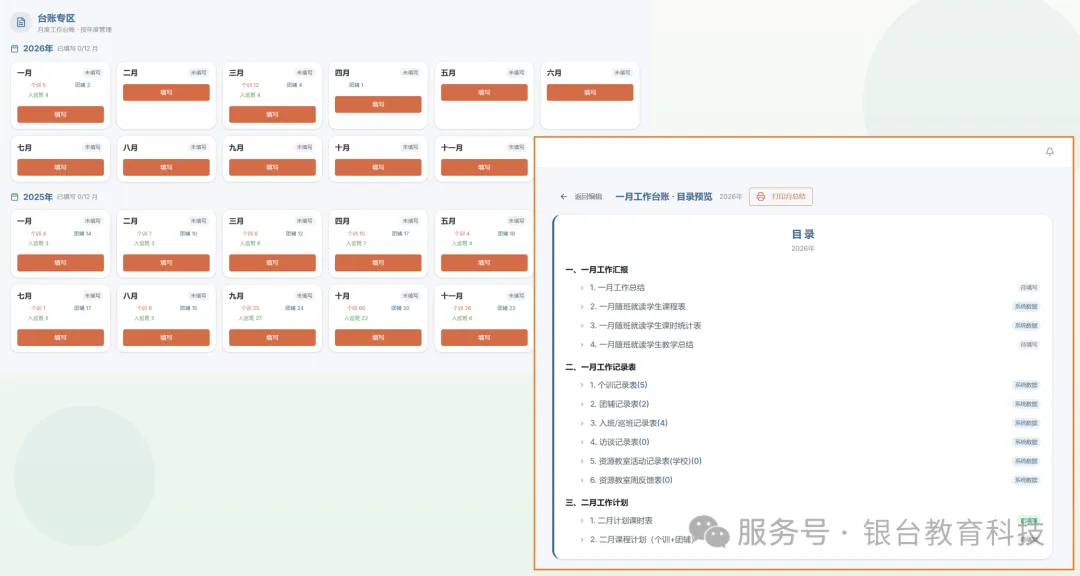This screenshot has width=1080, height=576.
Task: Click 团辅 2 stat on 2026 一月 card
Action: pyautogui.click(x=83, y=85)
